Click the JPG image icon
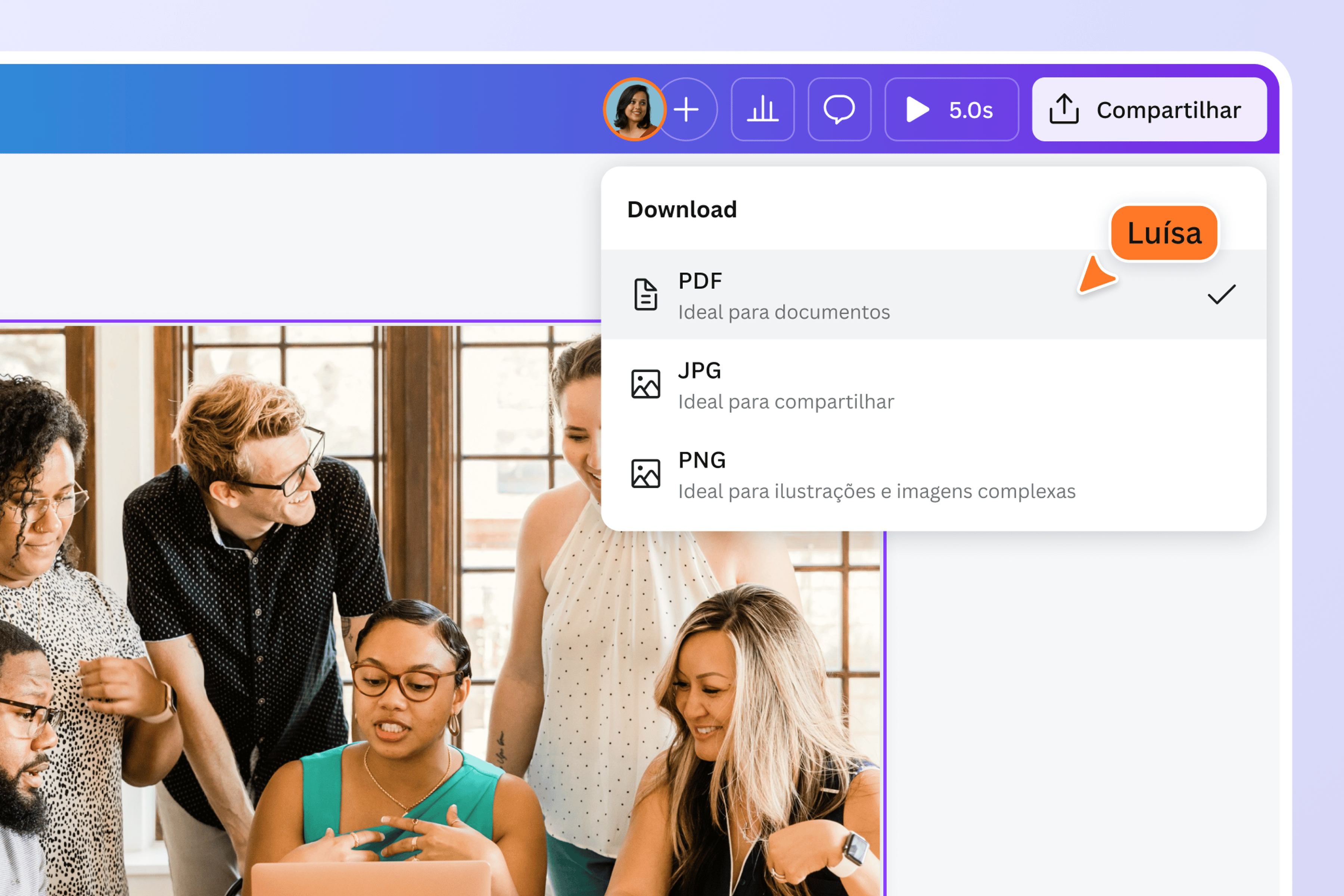 click(646, 384)
